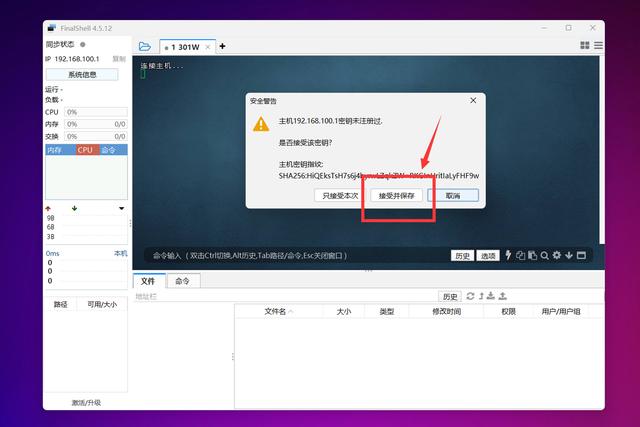The height and width of the screenshot is (427, 640).
Task: Copy IP using 复制 link
Action: [119, 59]
